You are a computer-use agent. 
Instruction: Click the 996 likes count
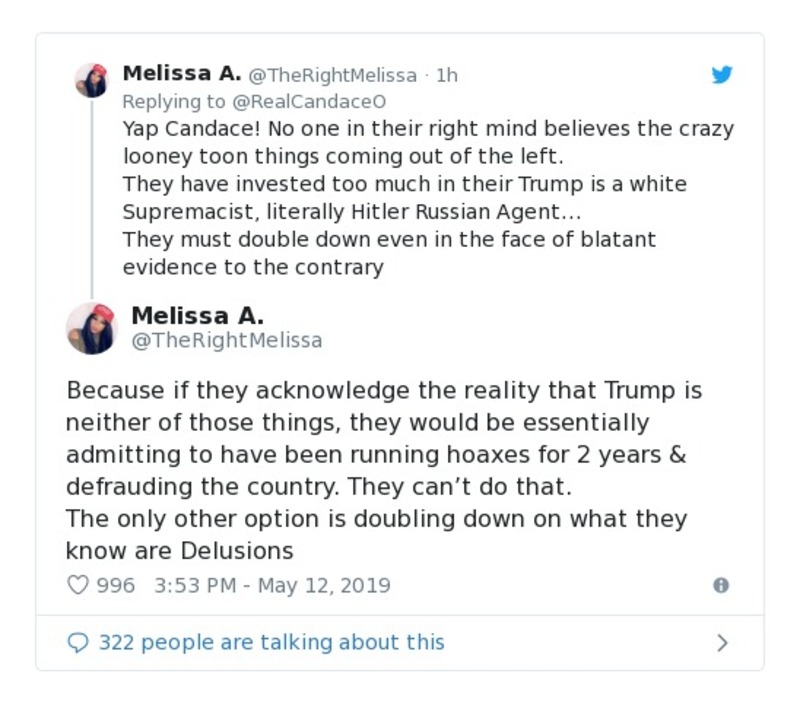coord(115,585)
